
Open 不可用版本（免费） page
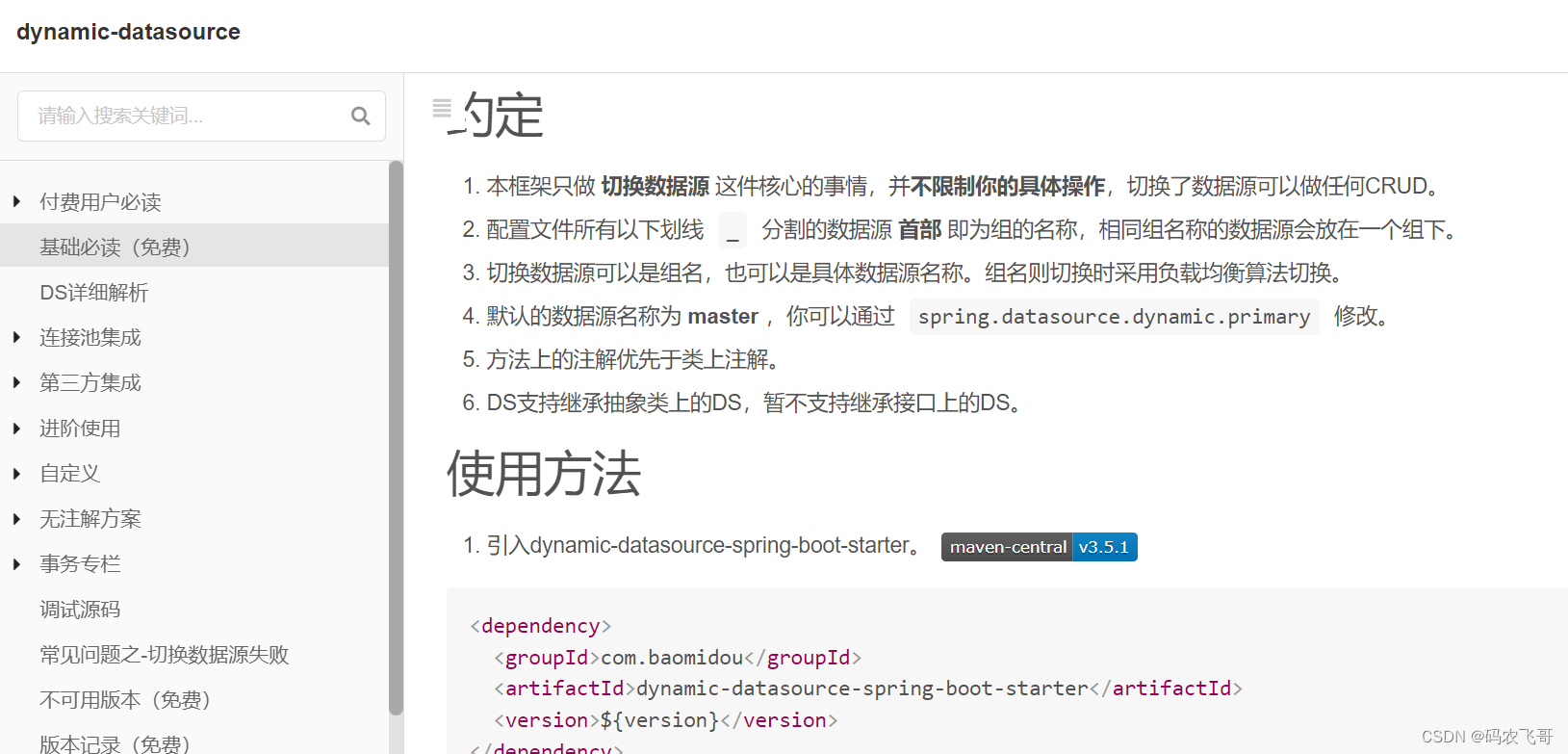[130, 700]
